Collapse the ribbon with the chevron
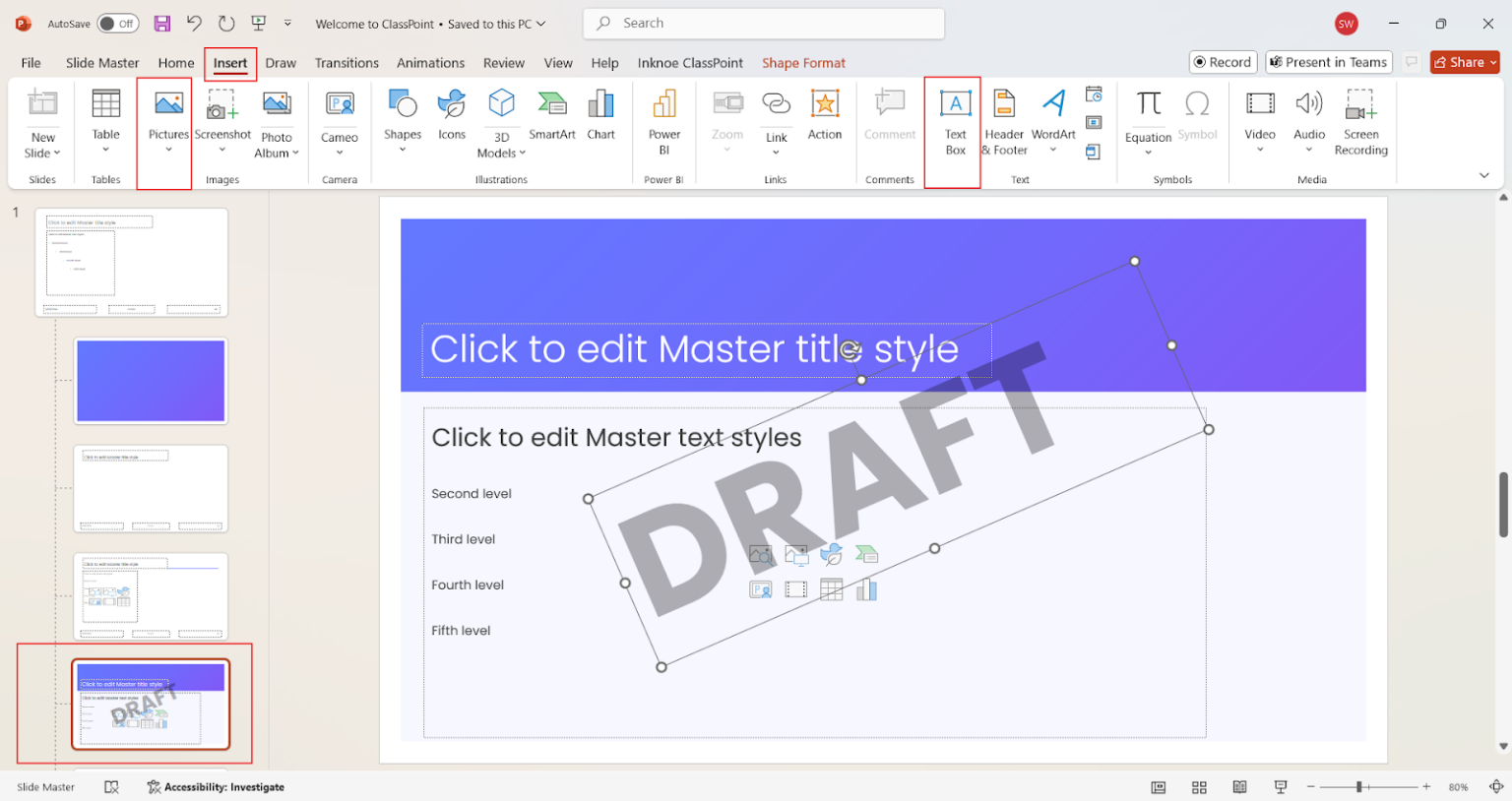 (1484, 175)
